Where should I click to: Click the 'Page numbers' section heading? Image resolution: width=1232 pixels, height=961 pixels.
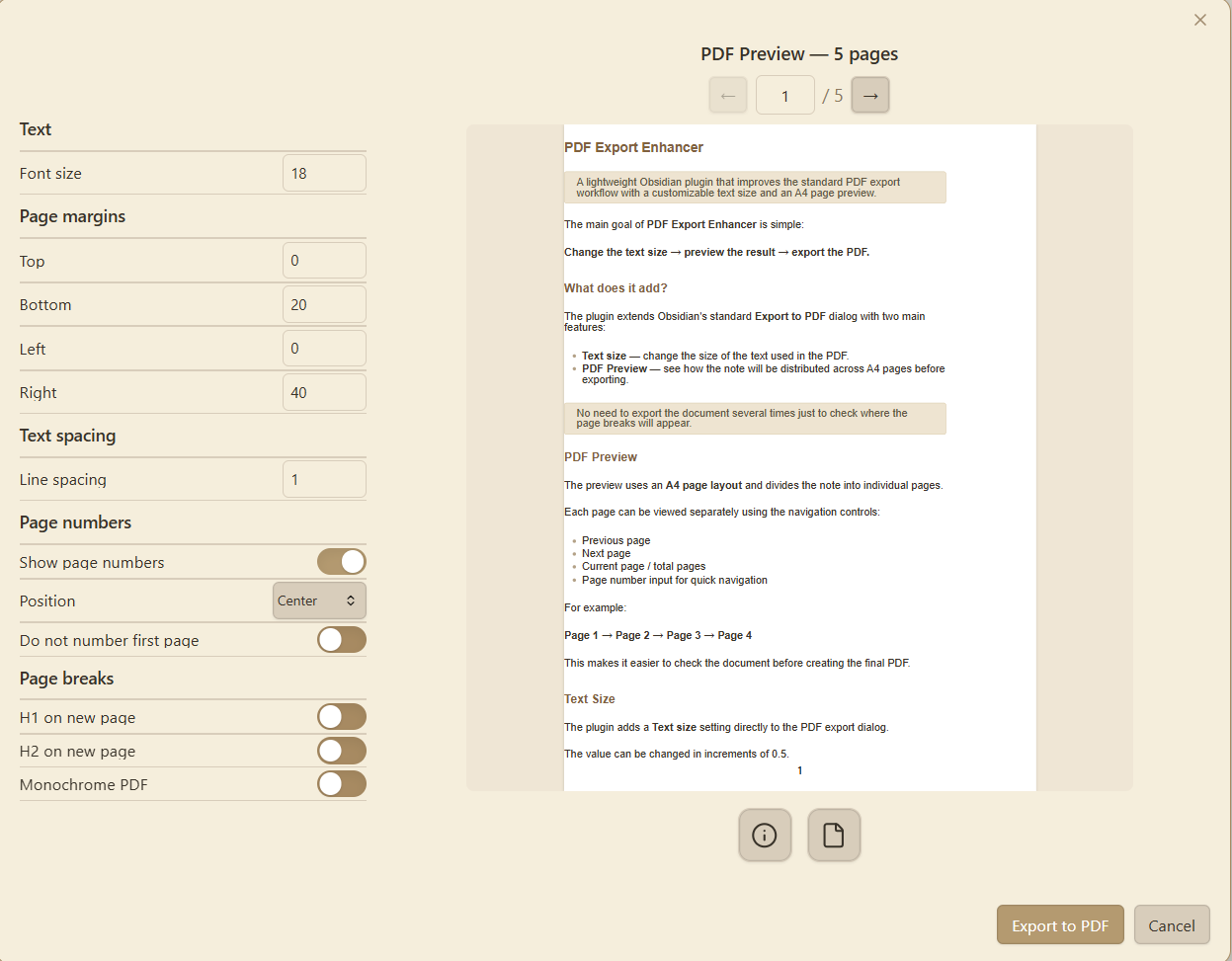[75, 522]
